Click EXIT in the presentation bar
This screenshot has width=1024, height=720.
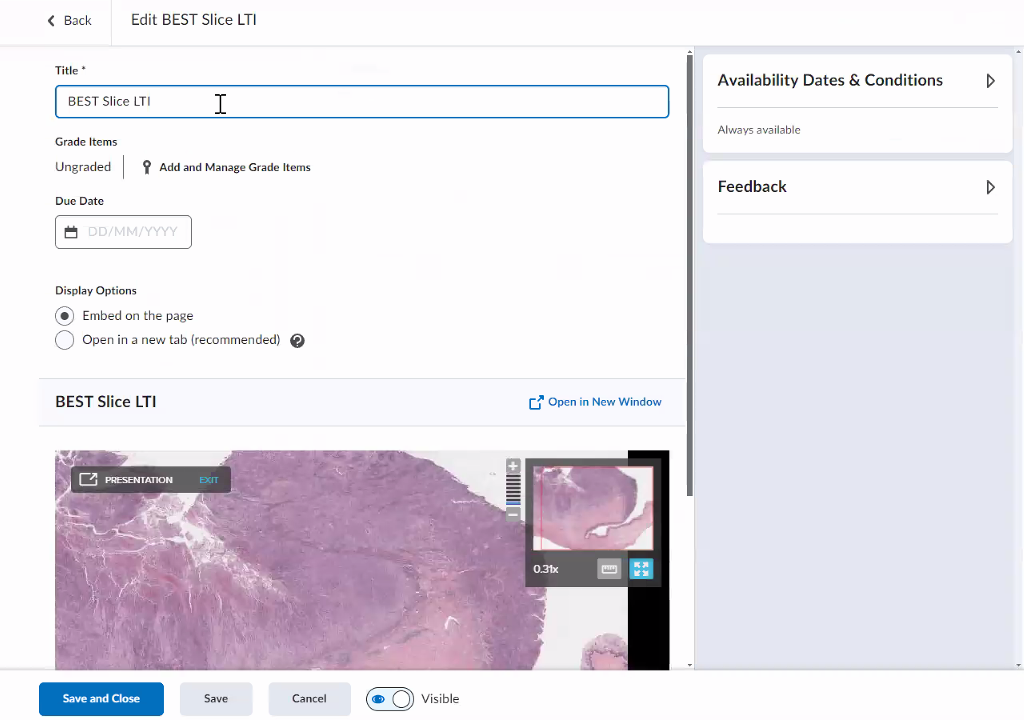pyautogui.click(x=209, y=480)
